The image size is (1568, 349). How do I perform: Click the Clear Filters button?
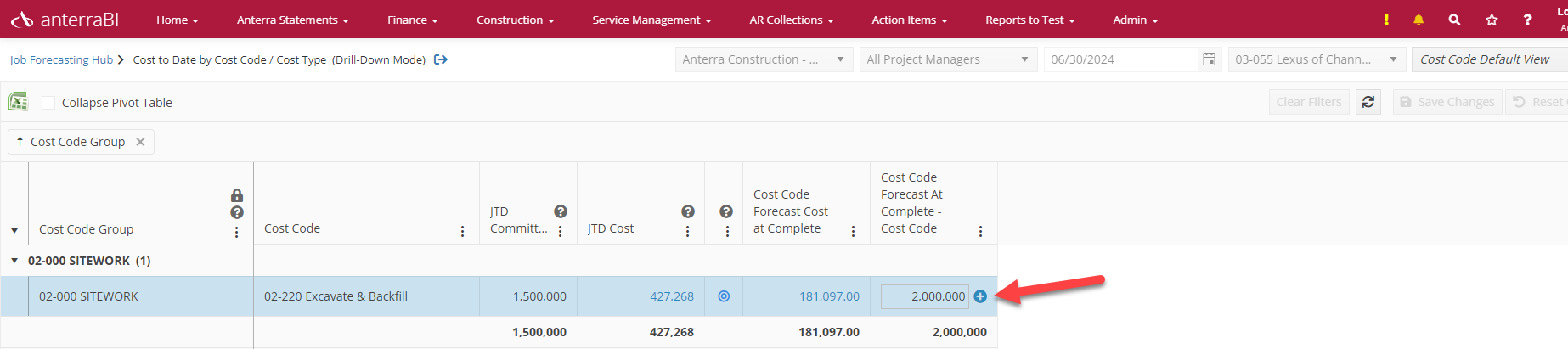pyautogui.click(x=1309, y=102)
